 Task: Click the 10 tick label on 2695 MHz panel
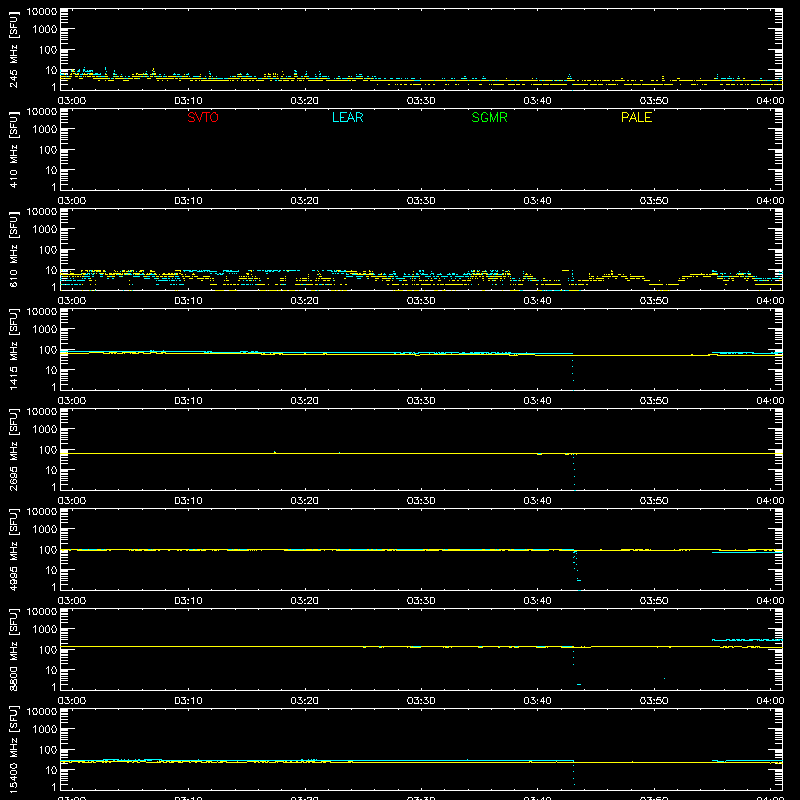click(x=52, y=470)
